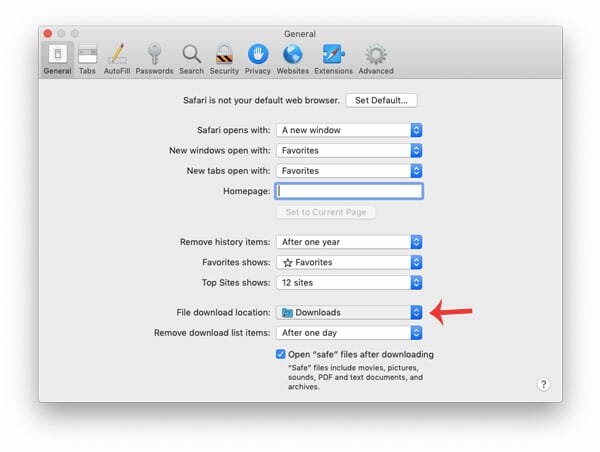Screen dimensions: 600x452
Task: Open Privacy hand icon preferences
Action: pos(258,59)
